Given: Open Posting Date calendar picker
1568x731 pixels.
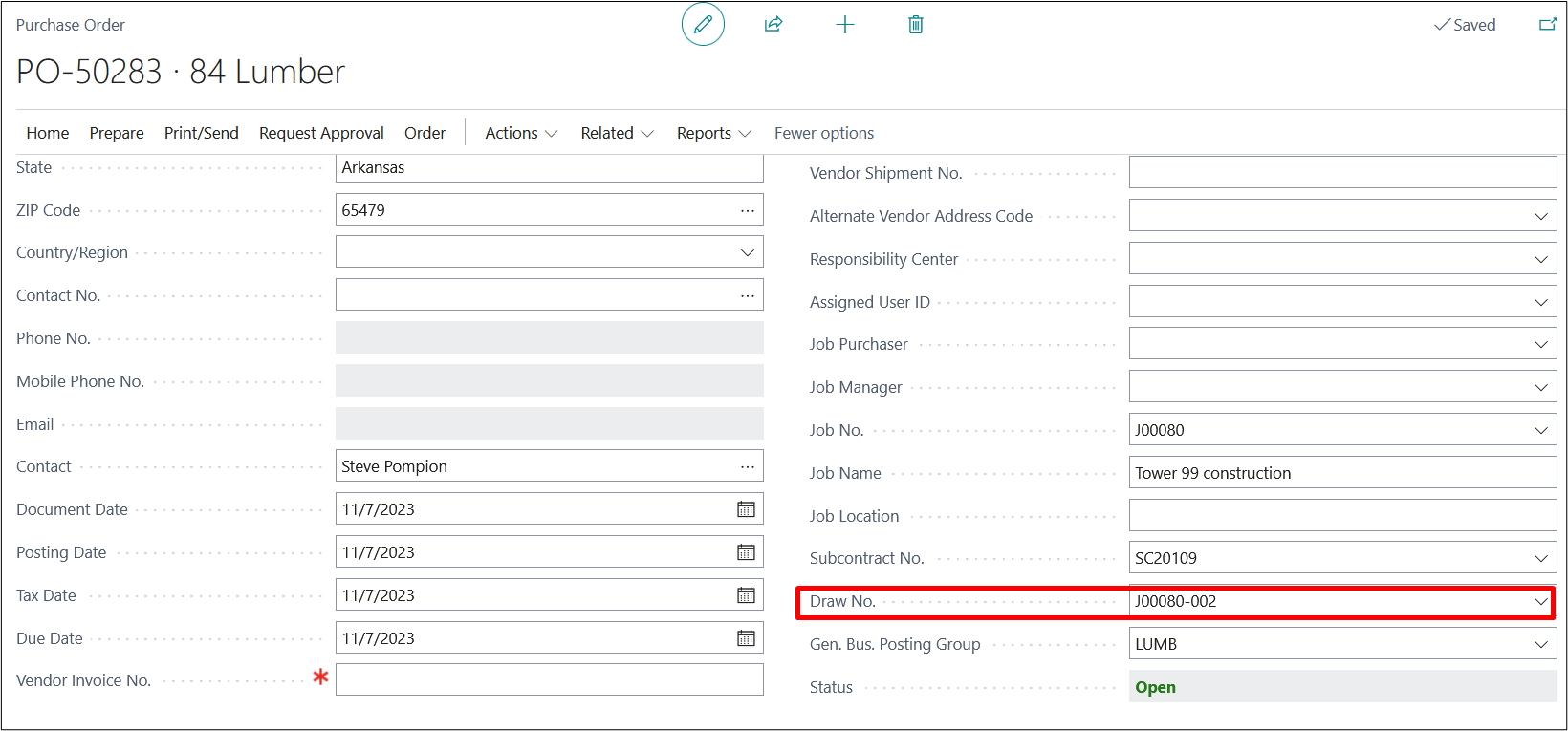Looking at the screenshot, I should pos(746,552).
